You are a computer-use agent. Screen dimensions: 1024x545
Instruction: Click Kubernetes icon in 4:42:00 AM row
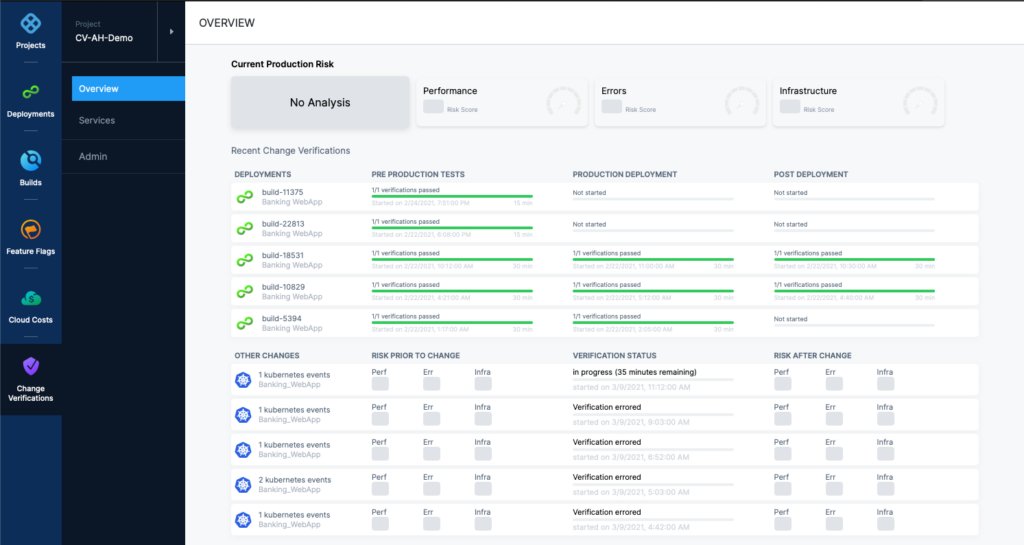coord(243,520)
